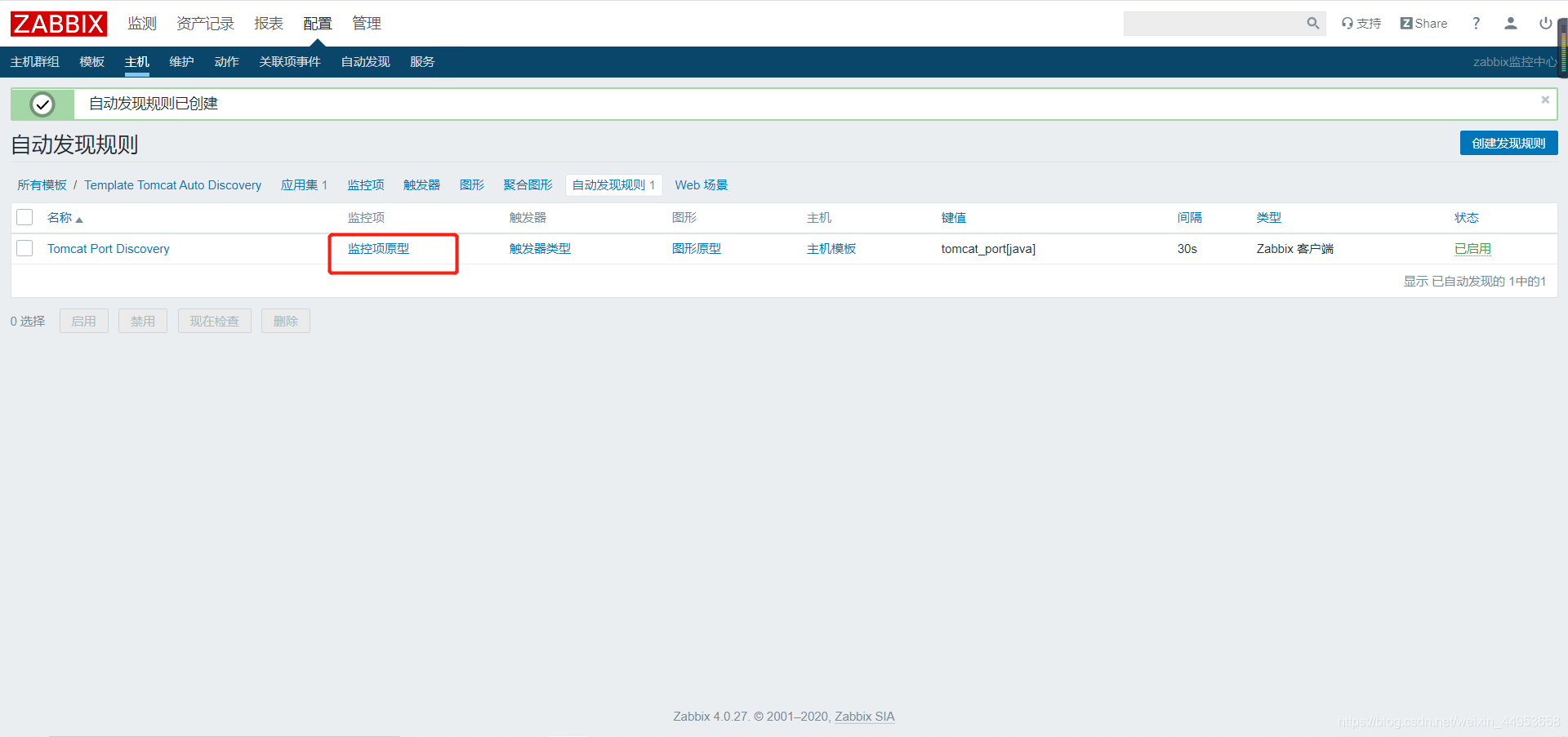This screenshot has height=737, width=1568.
Task: Click the logout power icon
Action: pos(1545,24)
